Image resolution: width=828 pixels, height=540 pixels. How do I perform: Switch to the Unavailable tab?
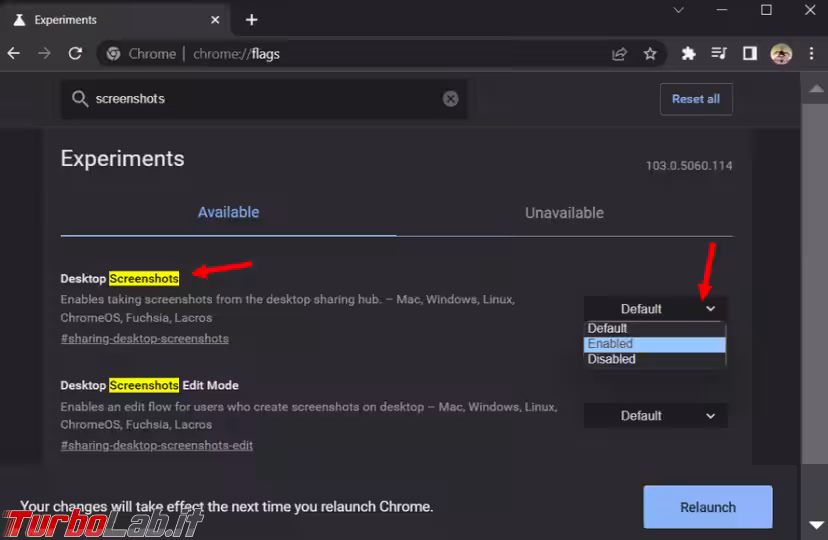(x=564, y=213)
